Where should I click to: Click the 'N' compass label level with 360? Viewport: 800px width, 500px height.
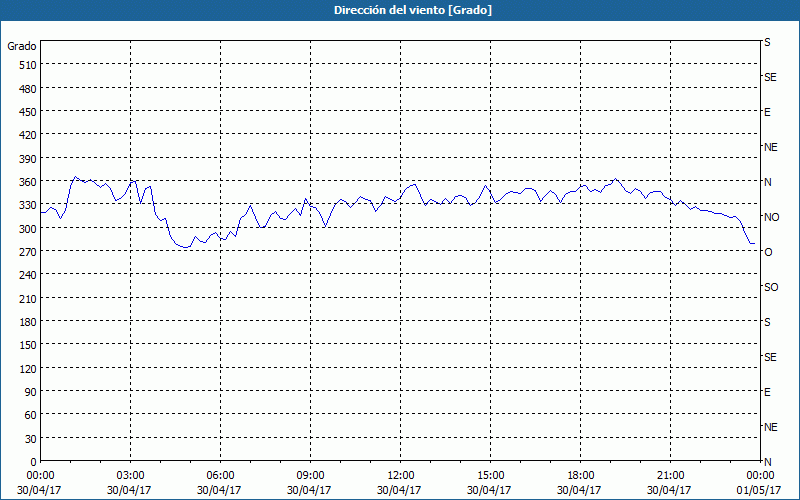click(767, 182)
